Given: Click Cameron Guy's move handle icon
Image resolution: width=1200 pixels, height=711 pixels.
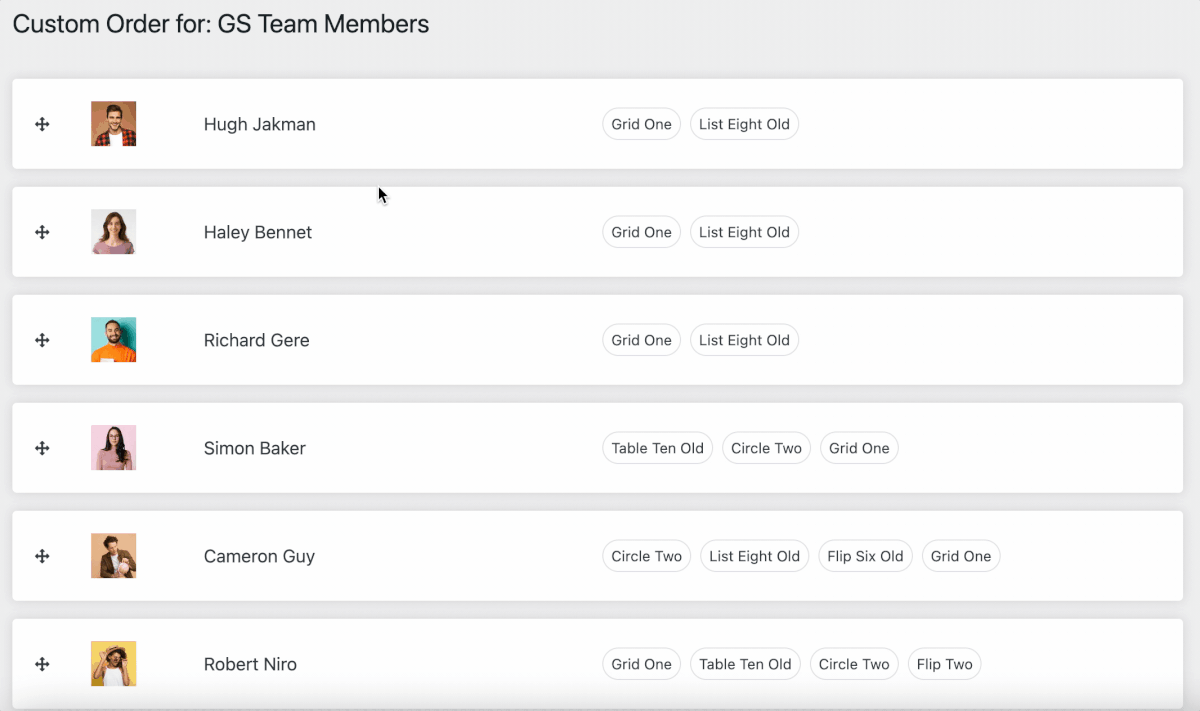Looking at the screenshot, I should coord(42,556).
